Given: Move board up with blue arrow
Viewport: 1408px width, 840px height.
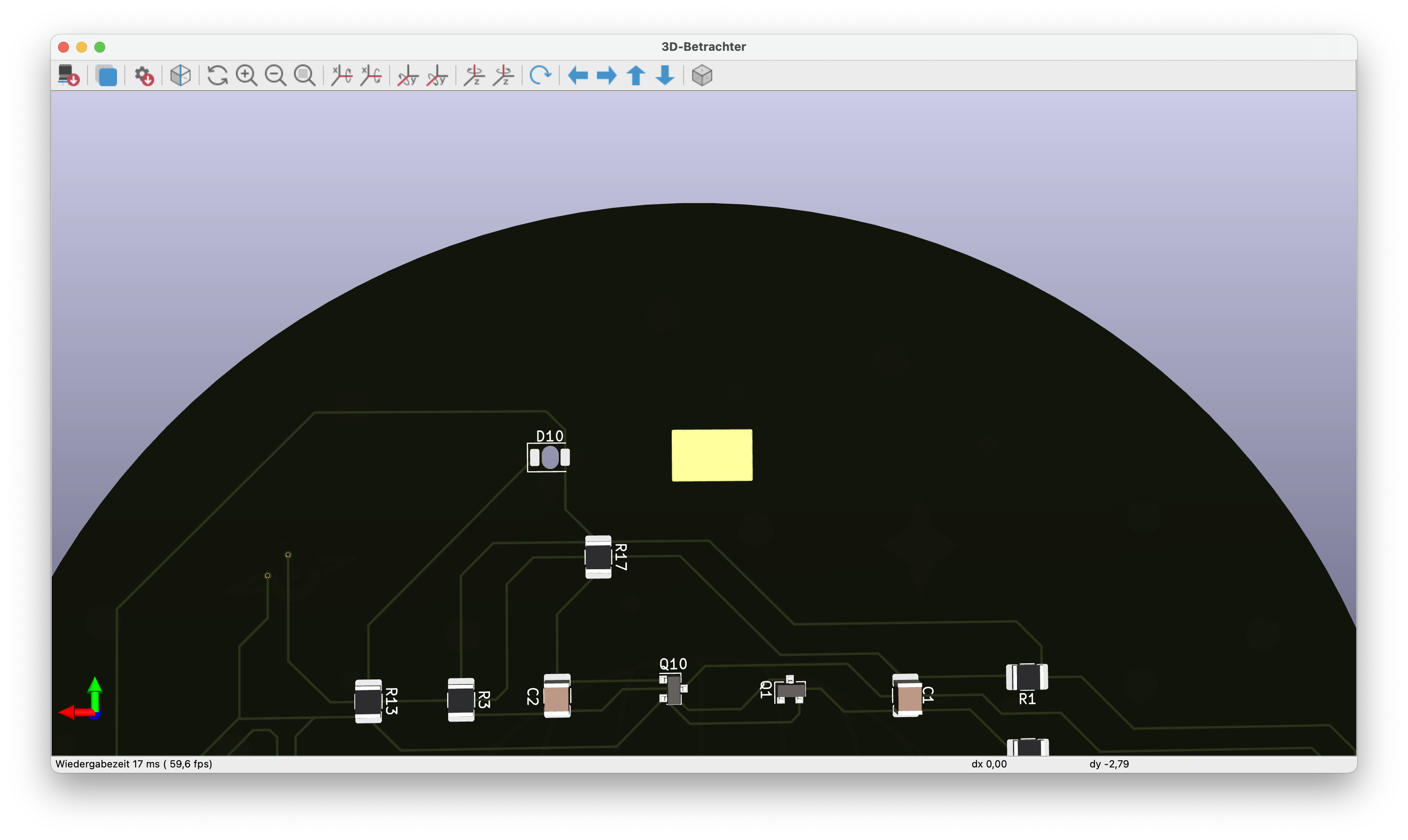Looking at the screenshot, I should [x=636, y=75].
